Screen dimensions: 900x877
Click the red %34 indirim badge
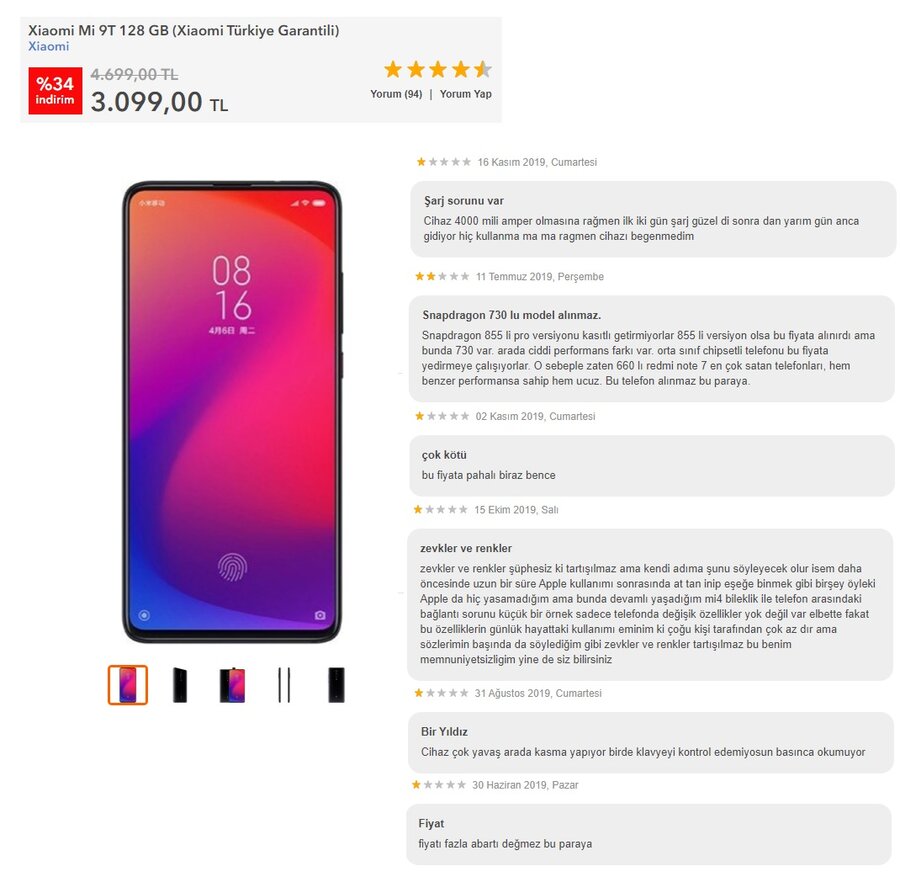click(x=55, y=91)
